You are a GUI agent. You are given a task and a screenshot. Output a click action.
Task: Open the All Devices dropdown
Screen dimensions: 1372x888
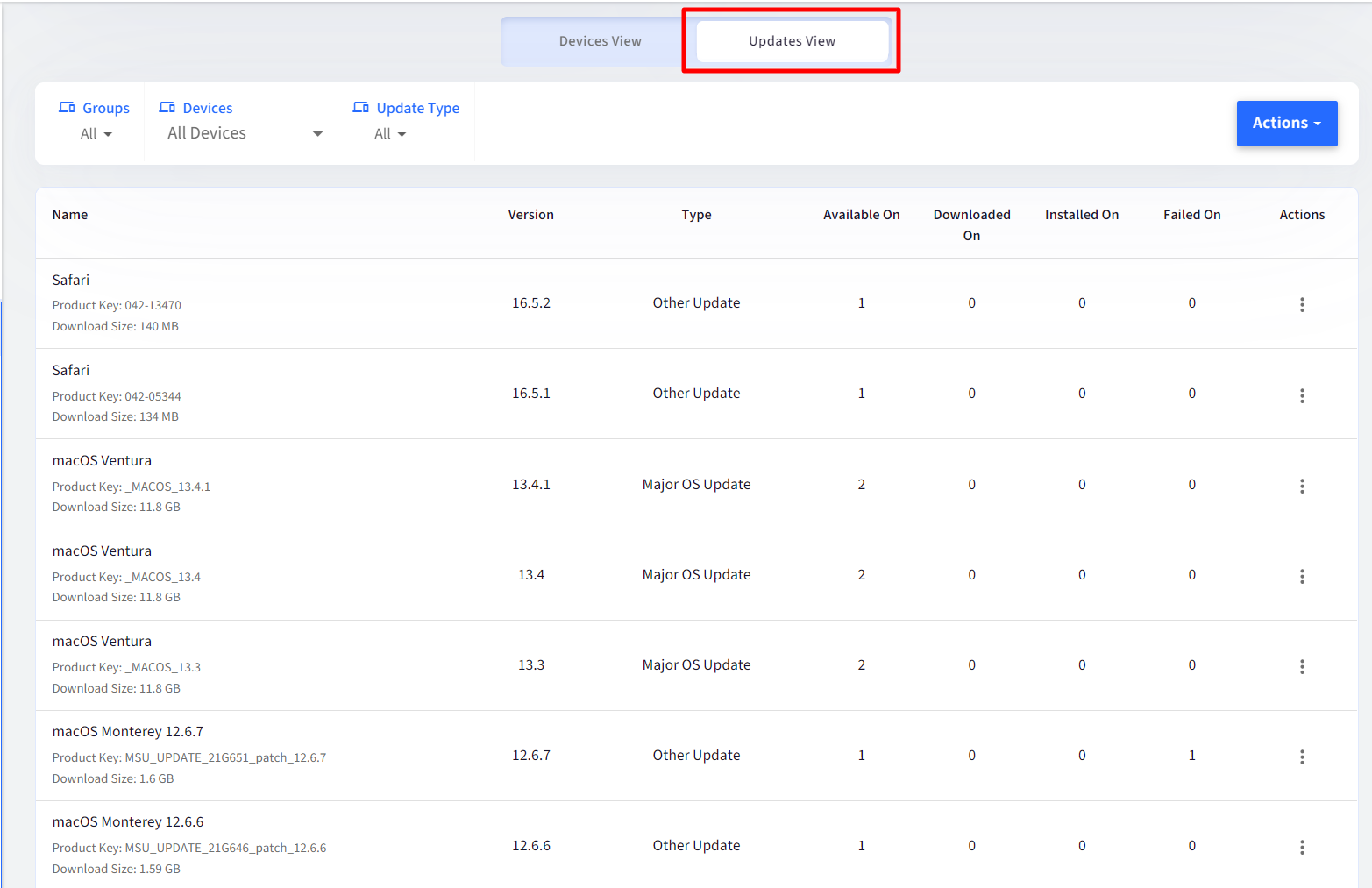click(x=245, y=133)
